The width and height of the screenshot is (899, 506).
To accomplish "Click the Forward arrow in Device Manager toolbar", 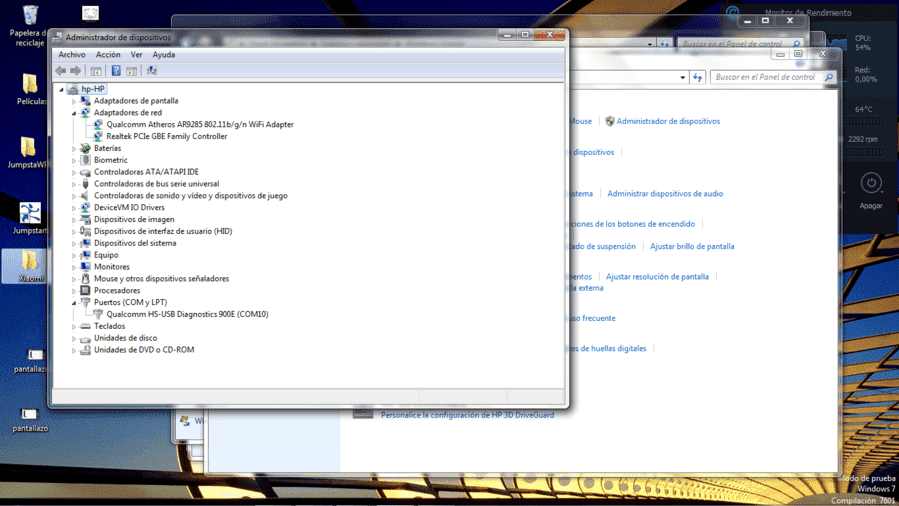I will click(76, 71).
